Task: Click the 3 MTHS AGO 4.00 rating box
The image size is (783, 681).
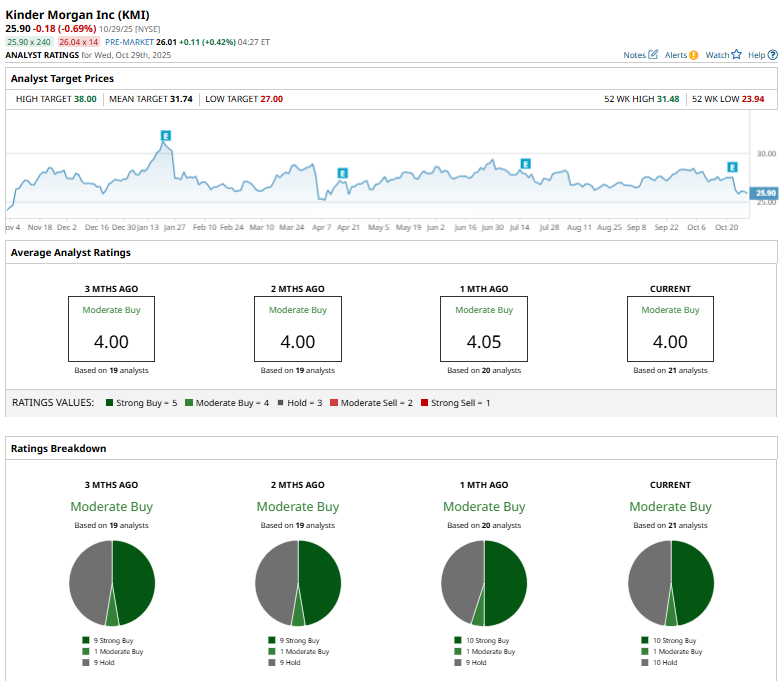Action: (111, 329)
